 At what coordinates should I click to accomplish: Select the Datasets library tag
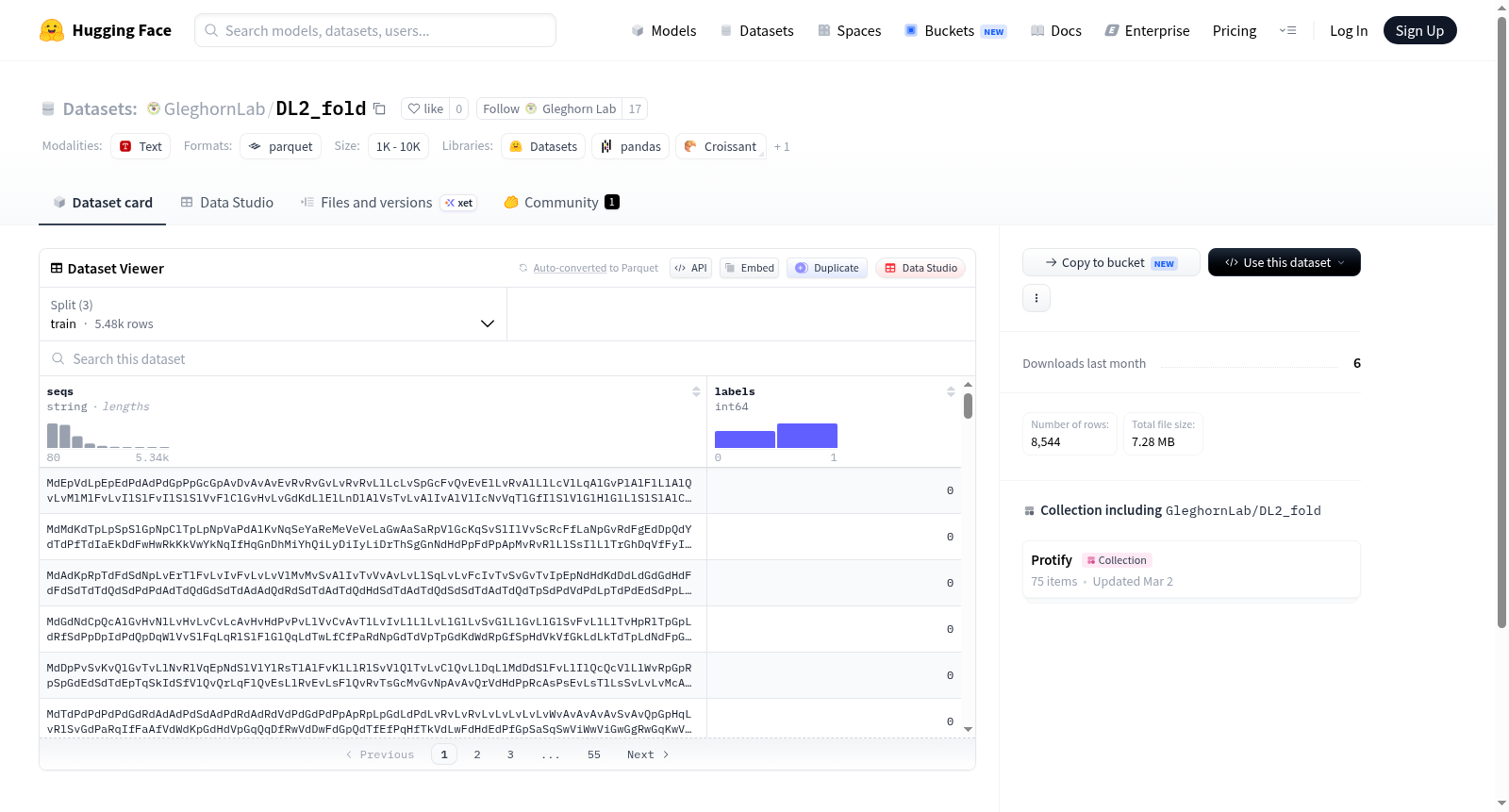click(543, 146)
